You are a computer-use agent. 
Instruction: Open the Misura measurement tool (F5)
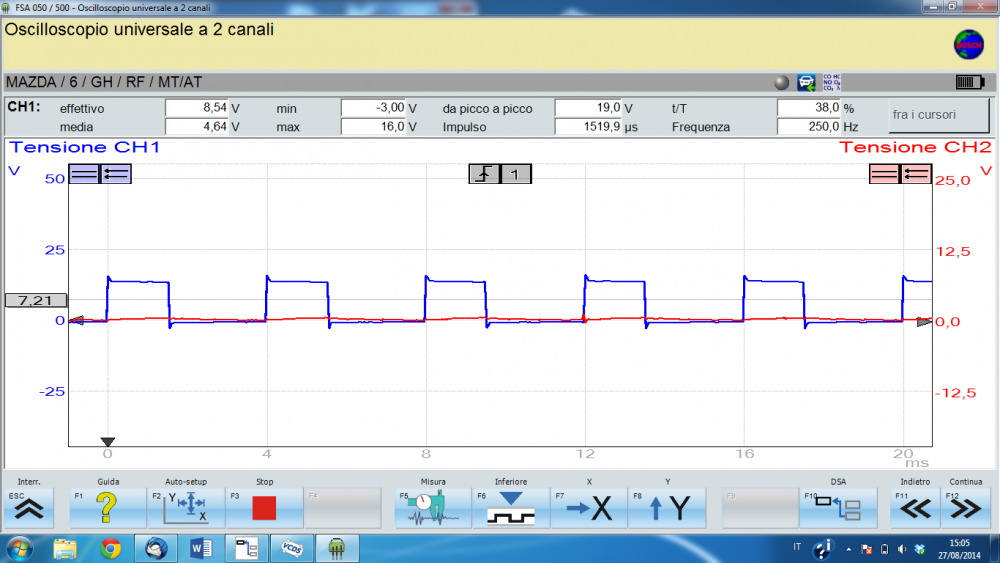click(x=433, y=508)
